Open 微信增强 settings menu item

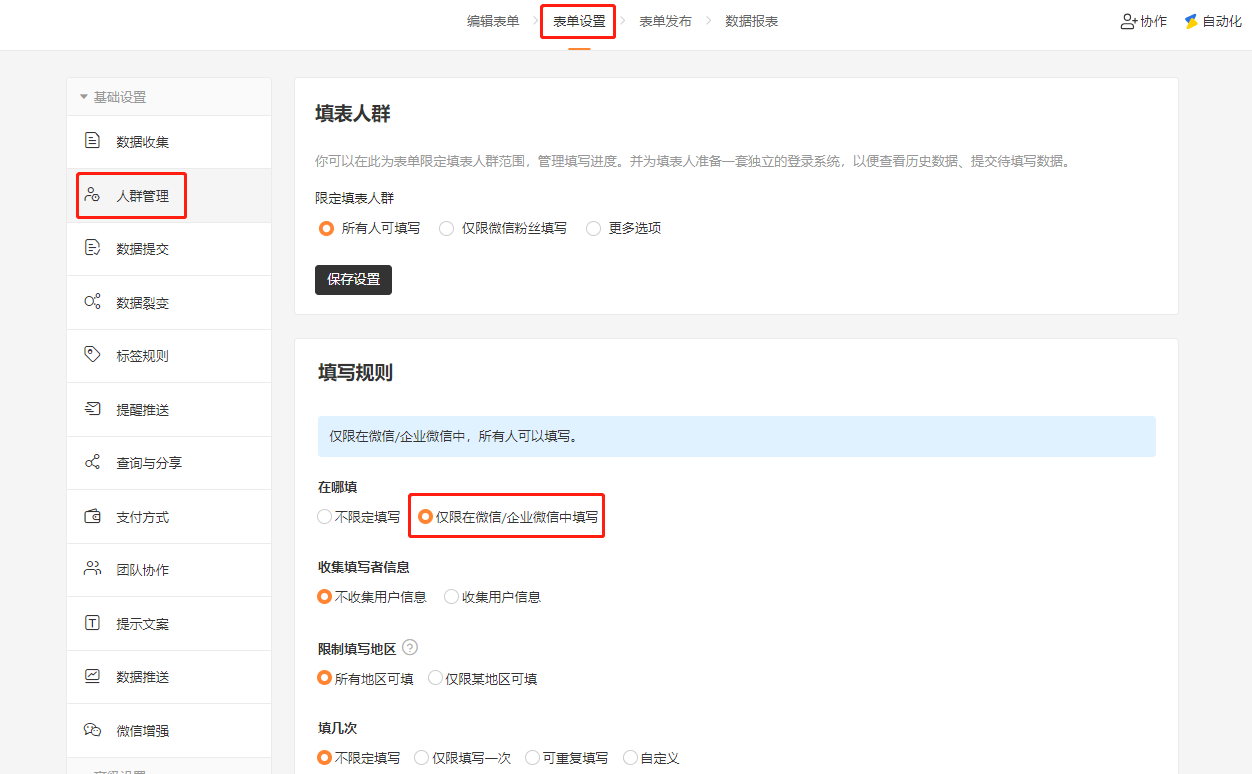[169, 731]
